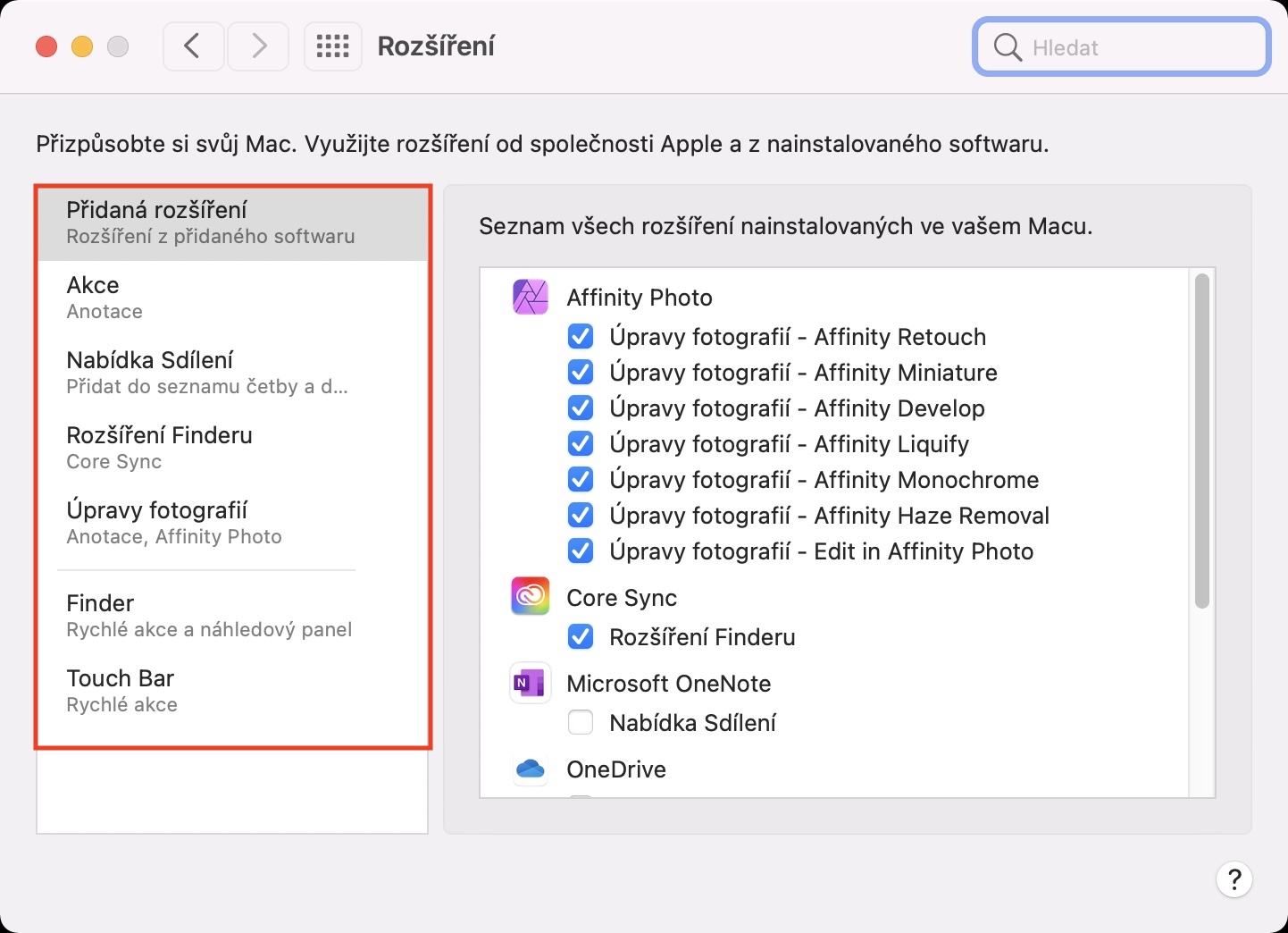1288x933 pixels.
Task: Click the Rozšíření window title
Action: (x=436, y=46)
